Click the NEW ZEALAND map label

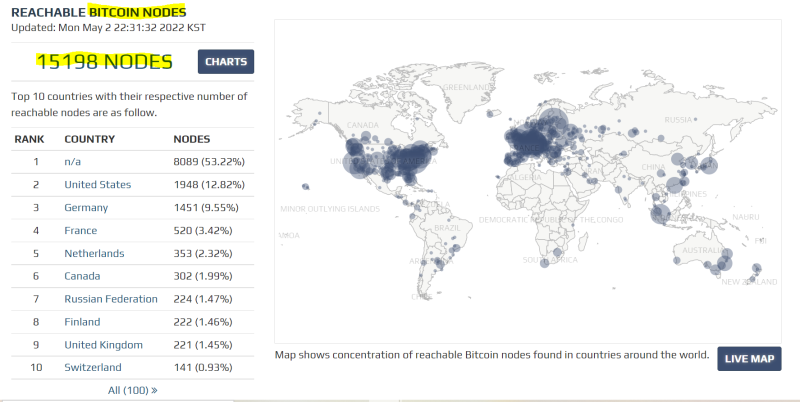pyautogui.click(x=749, y=282)
